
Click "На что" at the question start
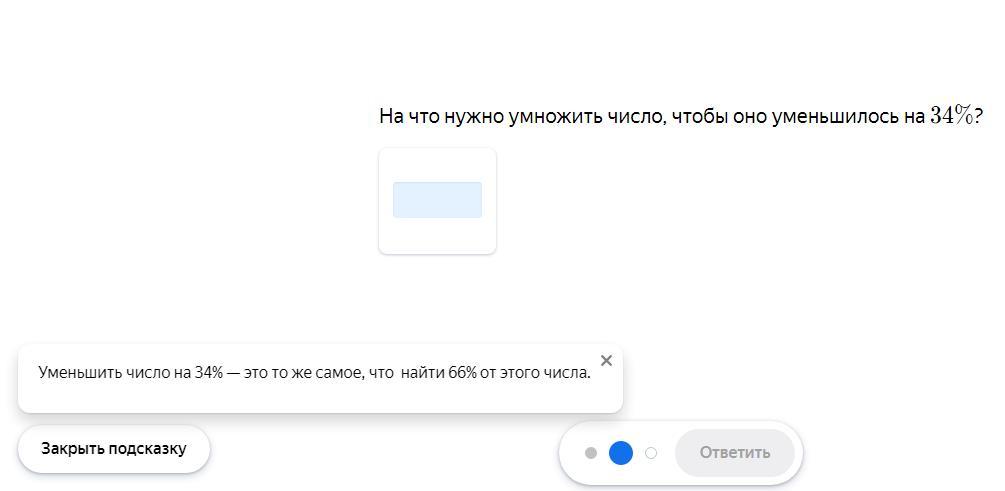point(405,117)
